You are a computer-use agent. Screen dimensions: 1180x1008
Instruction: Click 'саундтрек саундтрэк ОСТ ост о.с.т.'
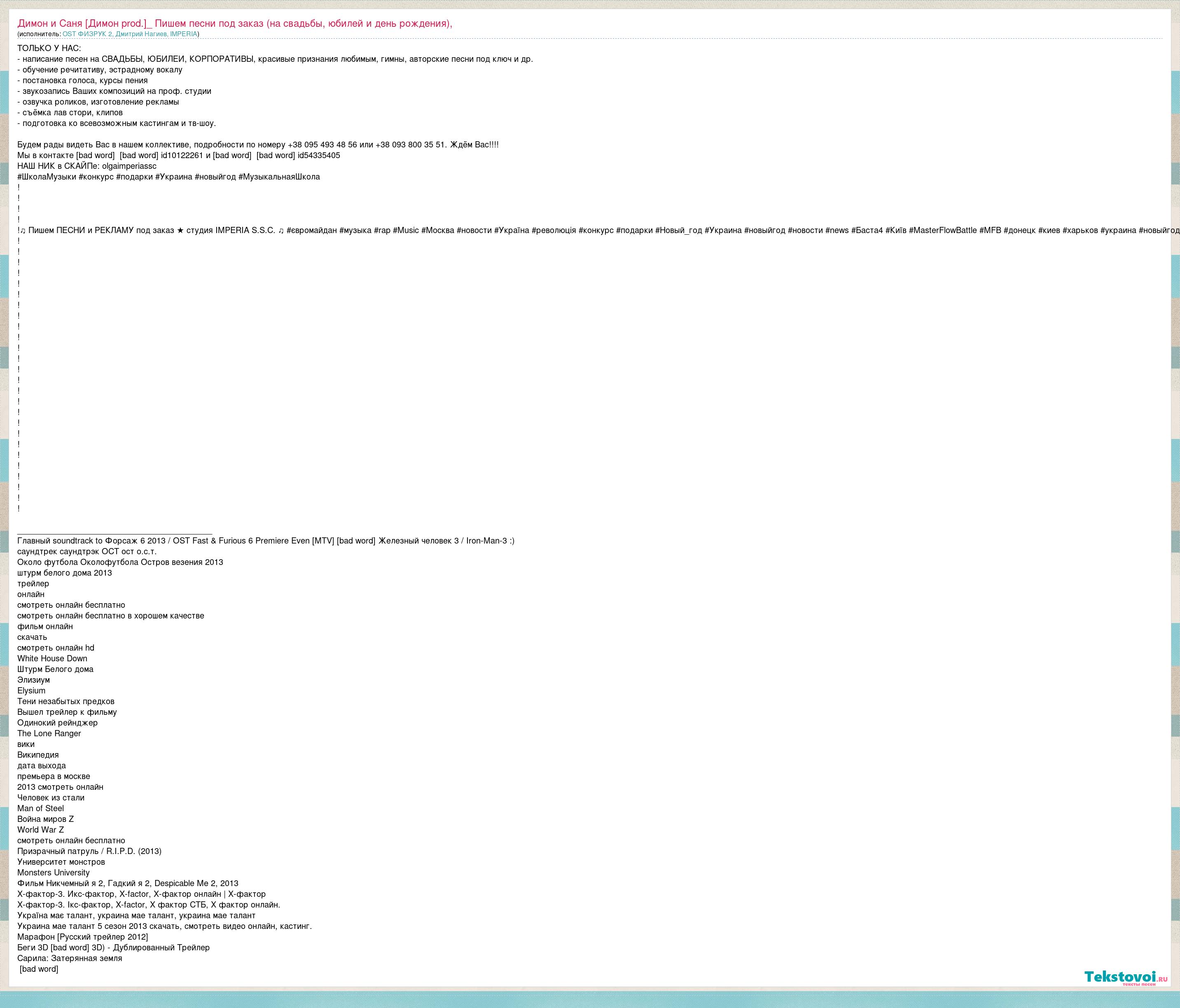click(86, 552)
